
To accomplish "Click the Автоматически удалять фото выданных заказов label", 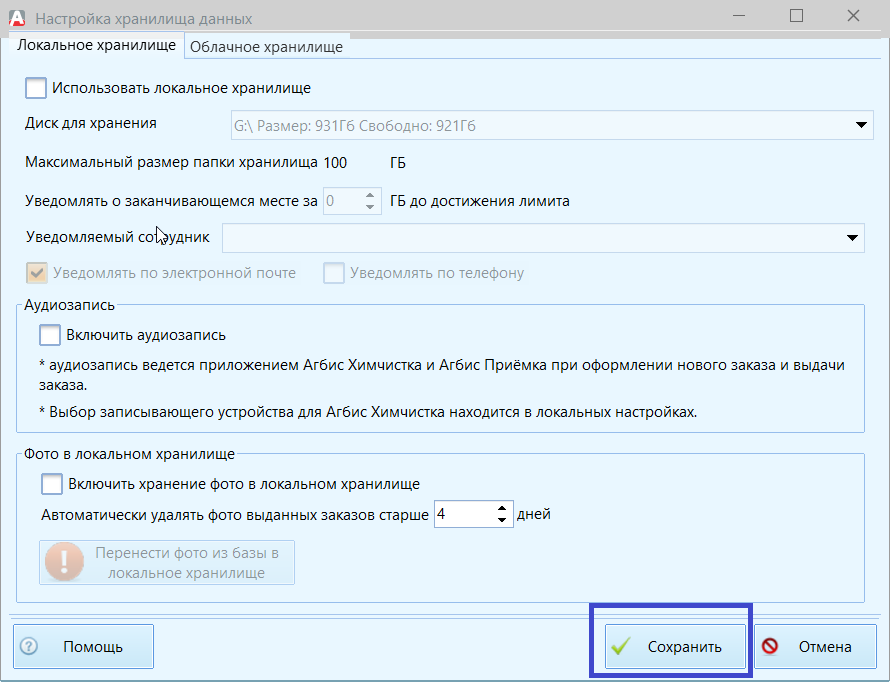I will tap(235, 515).
